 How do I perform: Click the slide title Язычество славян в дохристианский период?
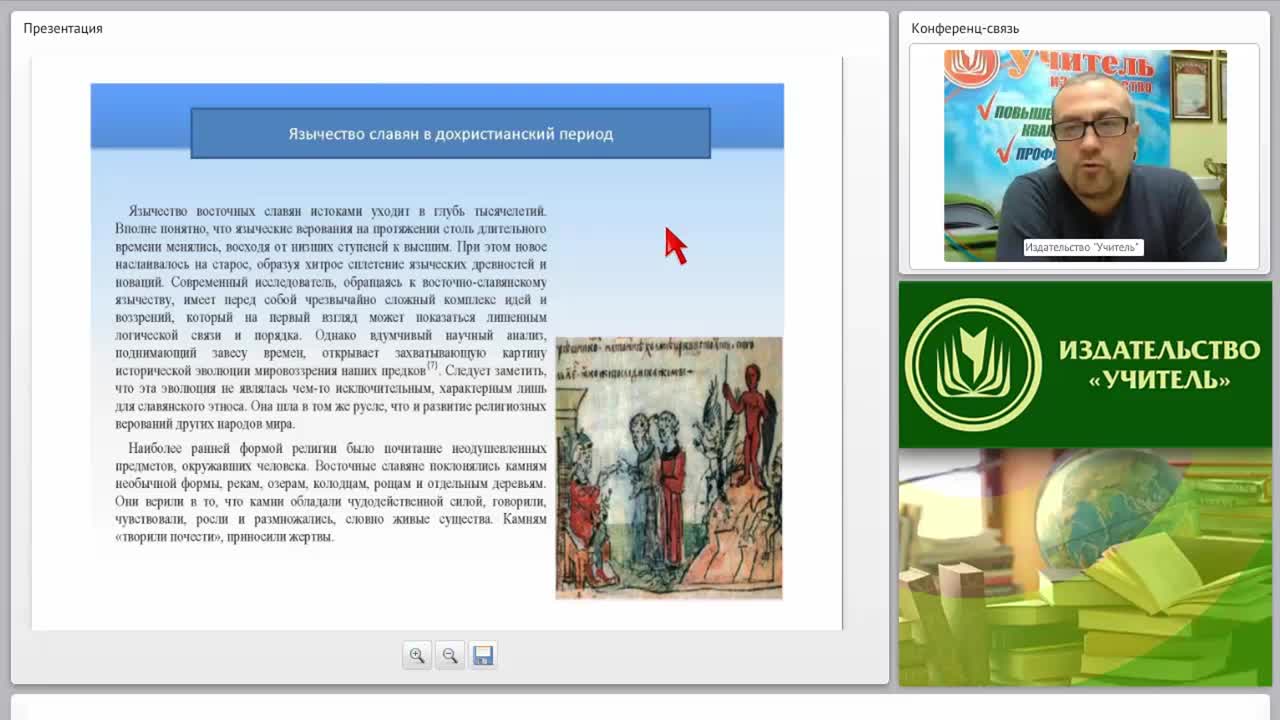(x=451, y=133)
